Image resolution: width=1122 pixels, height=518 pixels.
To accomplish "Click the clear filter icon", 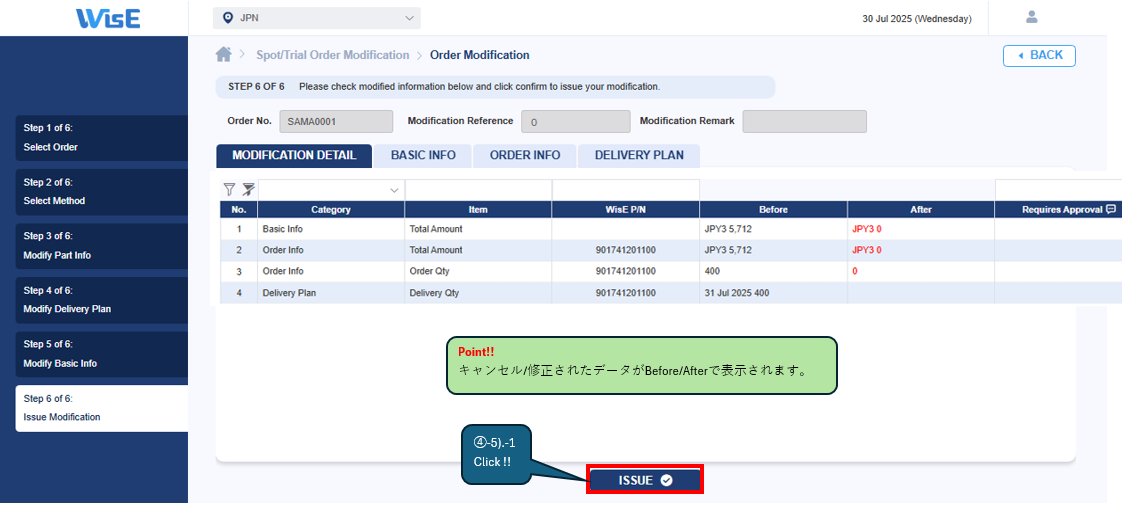I will coord(248,189).
